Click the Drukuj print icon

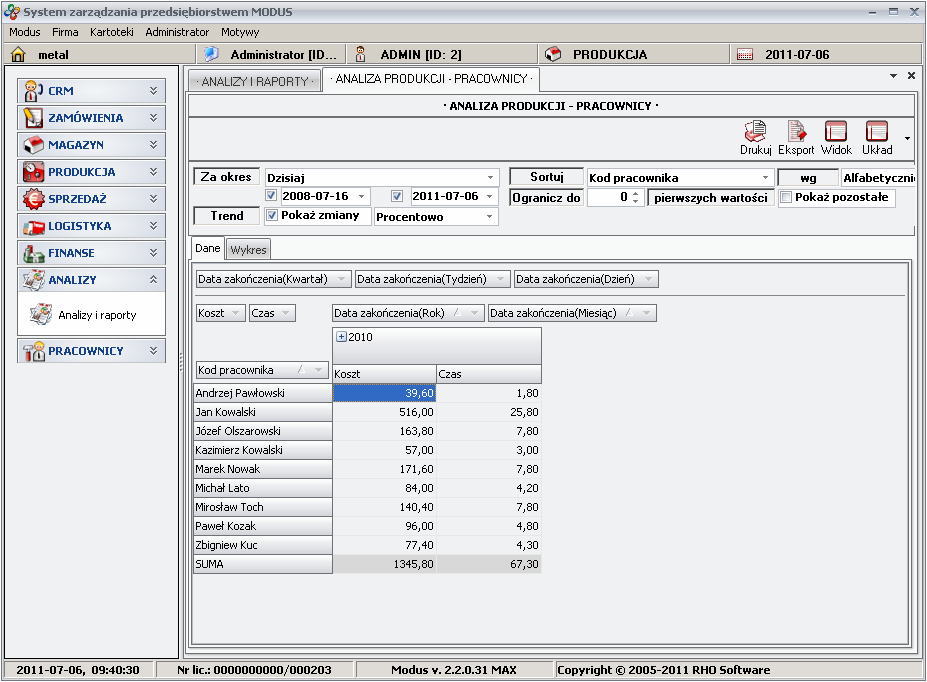pyautogui.click(x=755, y=133)
